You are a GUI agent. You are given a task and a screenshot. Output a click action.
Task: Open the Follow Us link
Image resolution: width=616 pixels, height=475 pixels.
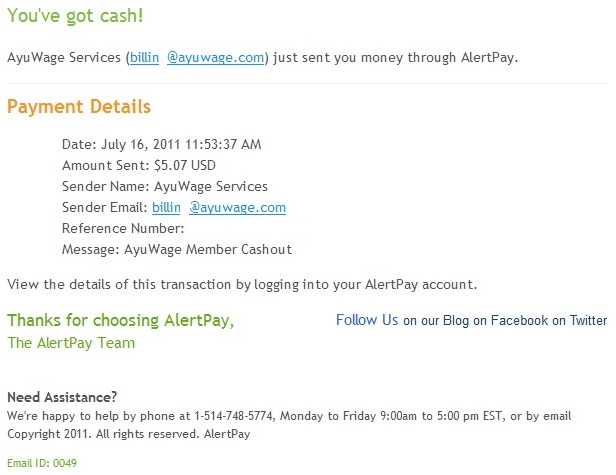point(367,320)
